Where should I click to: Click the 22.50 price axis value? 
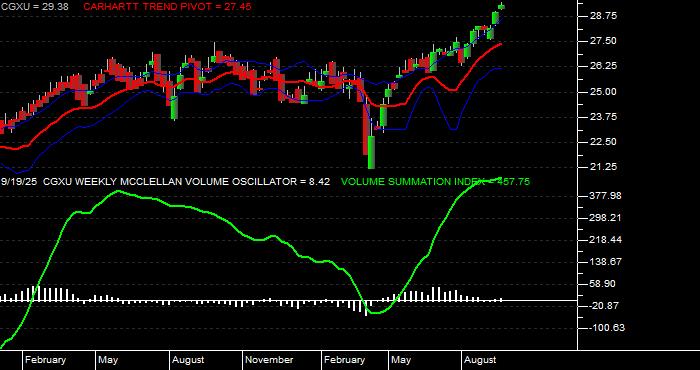pos(603,141)
